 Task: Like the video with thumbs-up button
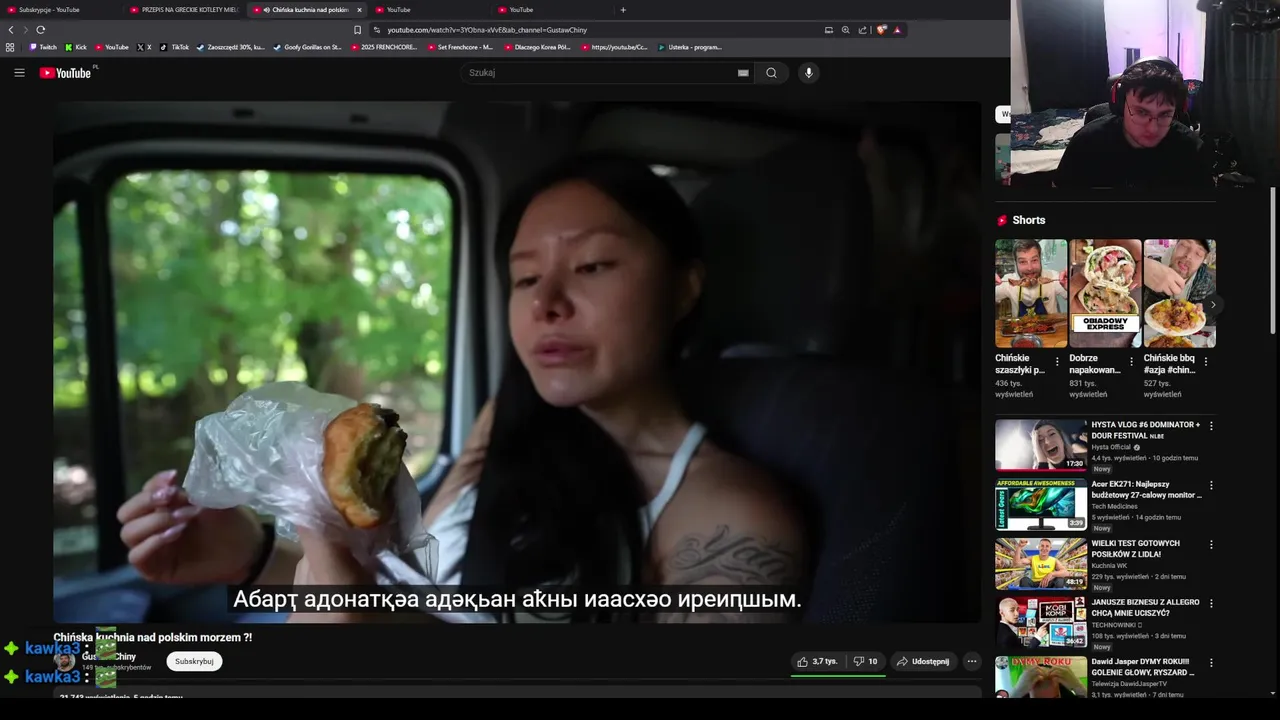(x=817, y=661)
